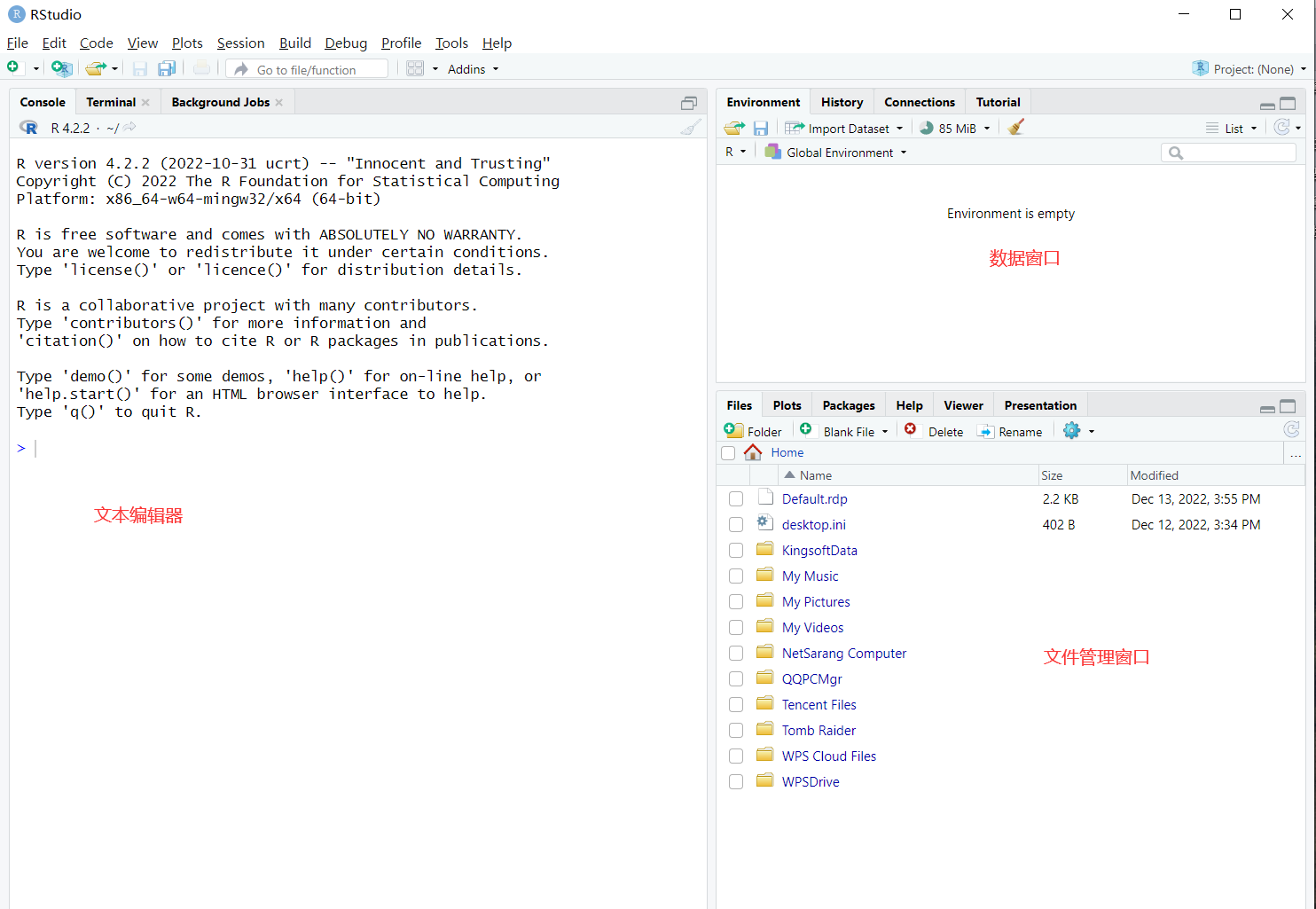
Task: Open the NetSarang Computer folder
Action: (844, 654)
